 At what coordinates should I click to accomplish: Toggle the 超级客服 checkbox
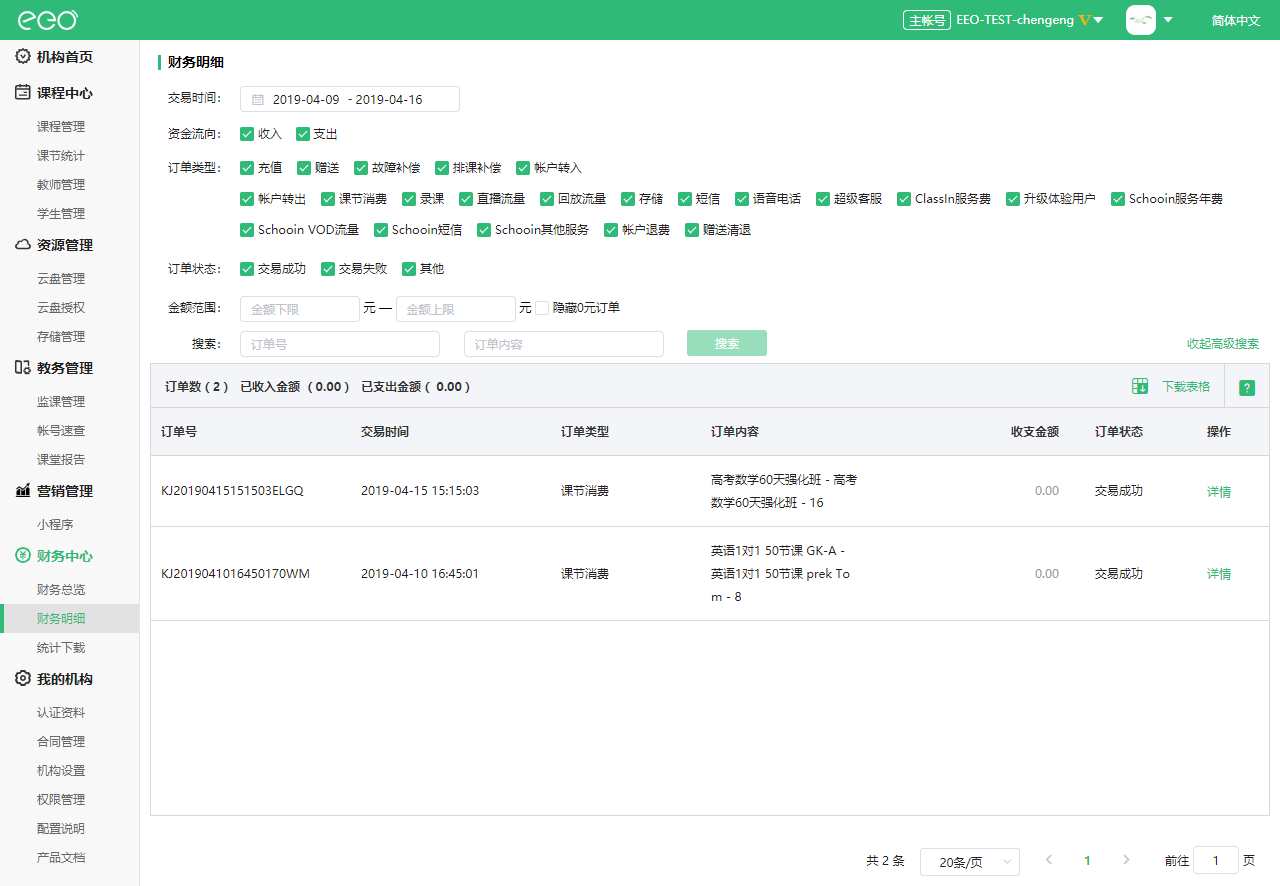(823, 199)
